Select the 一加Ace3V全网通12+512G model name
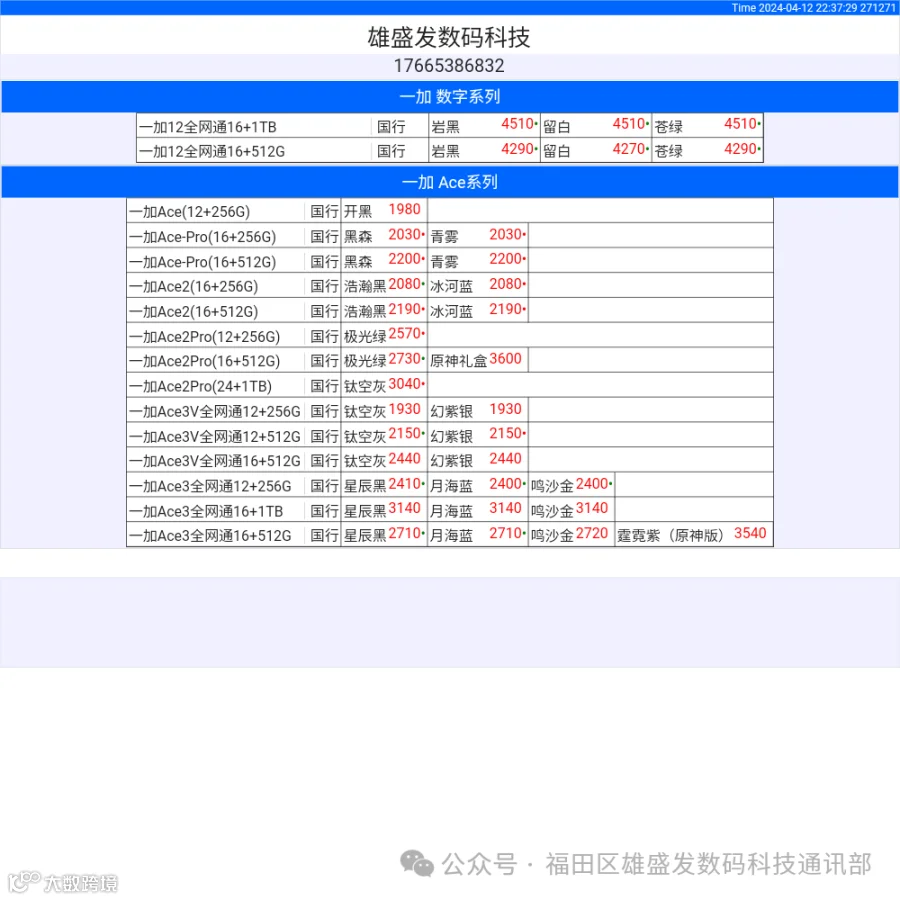 coord(215,437)
